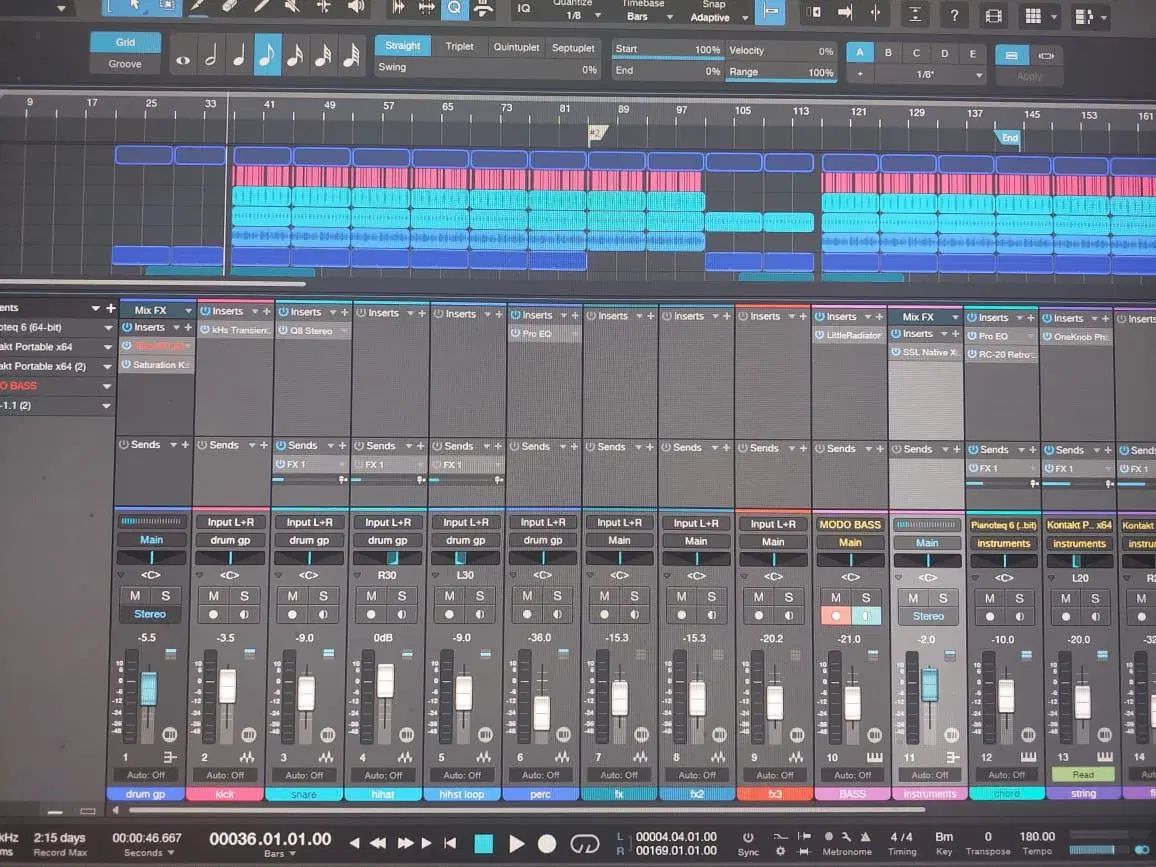Click the End marker on the timeline

[1008, 139]
